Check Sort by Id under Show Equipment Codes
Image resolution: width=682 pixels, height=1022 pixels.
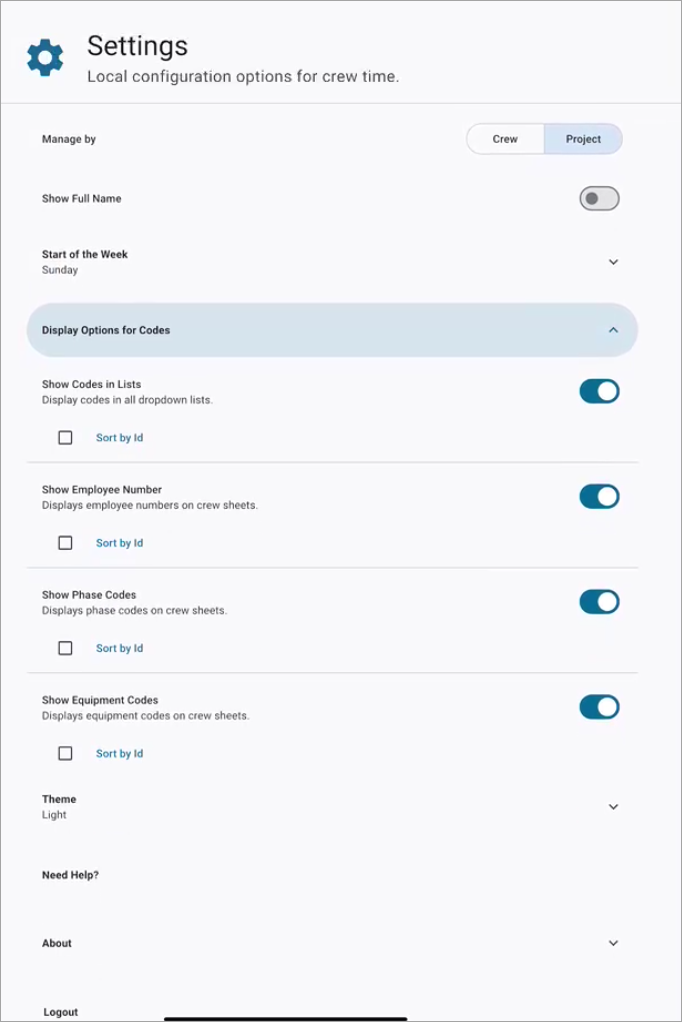65,753
